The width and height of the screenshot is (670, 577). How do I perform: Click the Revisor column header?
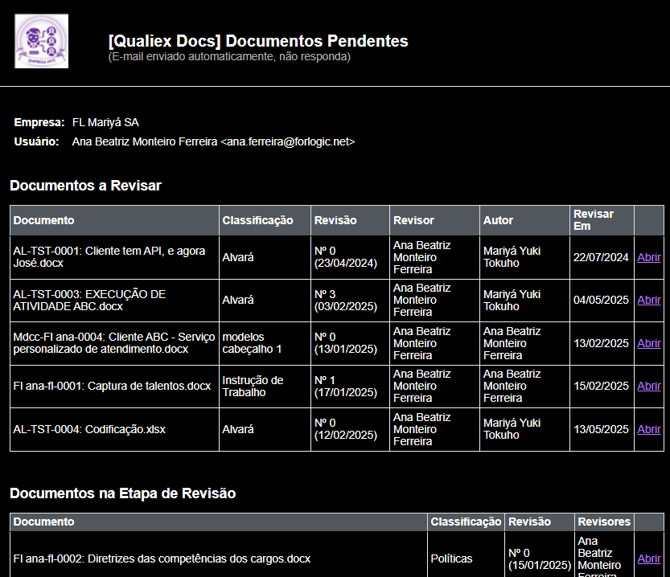pyautogui.click(x=414, y=220)
